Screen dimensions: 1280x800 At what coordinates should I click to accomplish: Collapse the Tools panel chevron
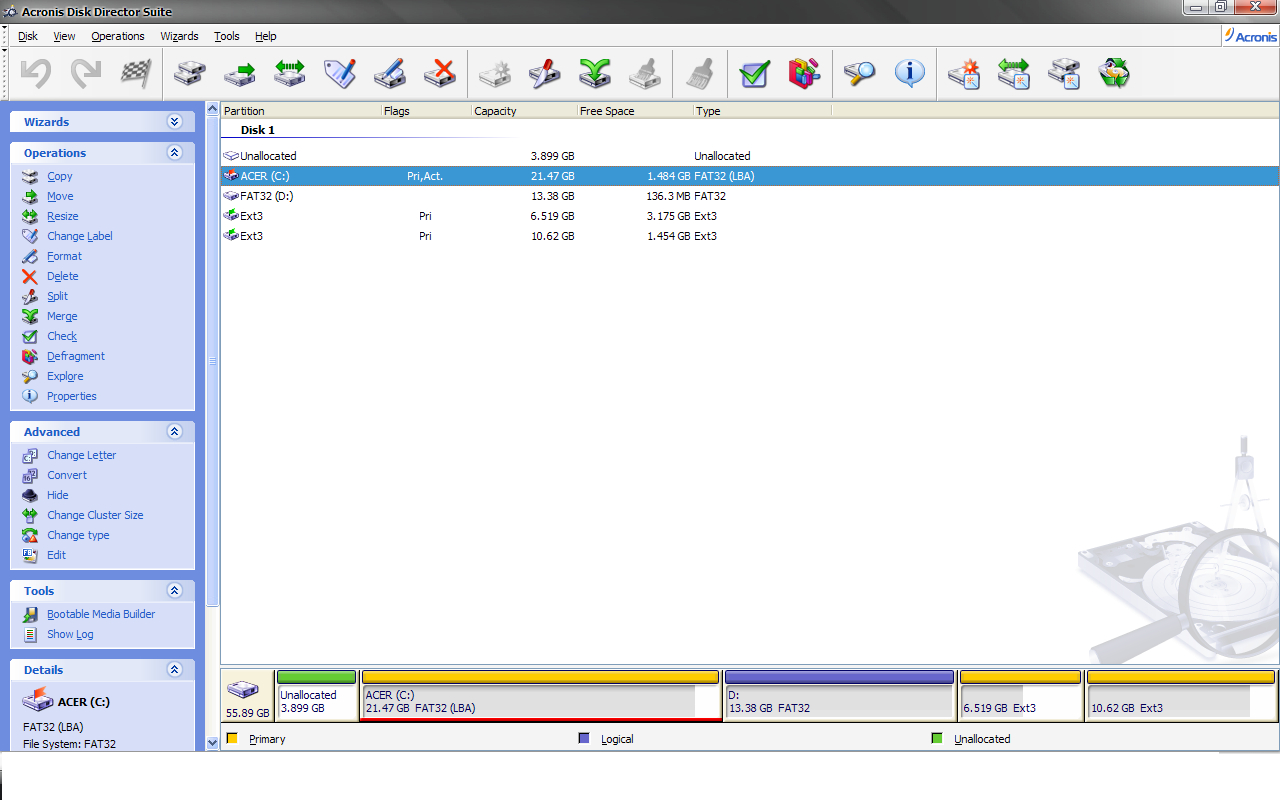[x=175, y=591]
